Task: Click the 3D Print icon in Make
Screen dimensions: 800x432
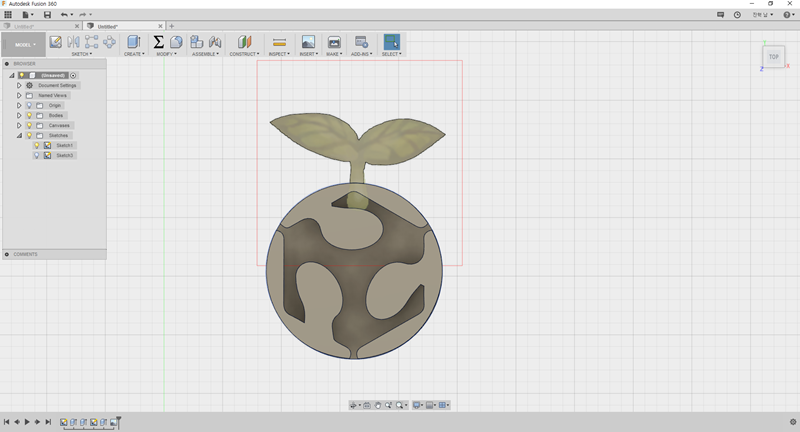Action: click(x=334, y=42)
